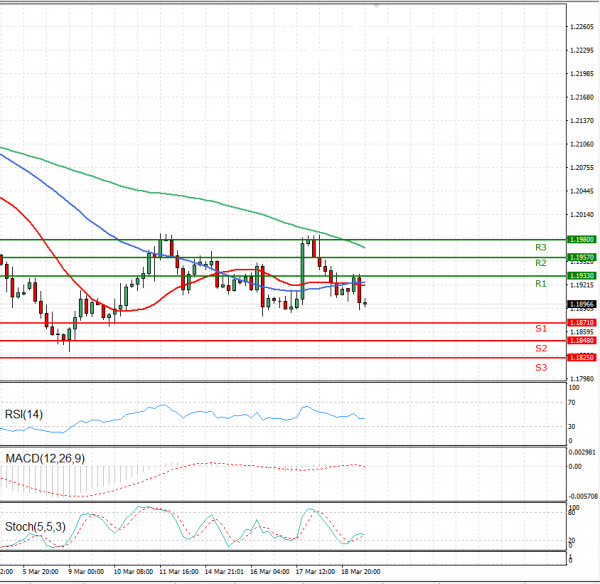Select the R2 resistance label

541,263
